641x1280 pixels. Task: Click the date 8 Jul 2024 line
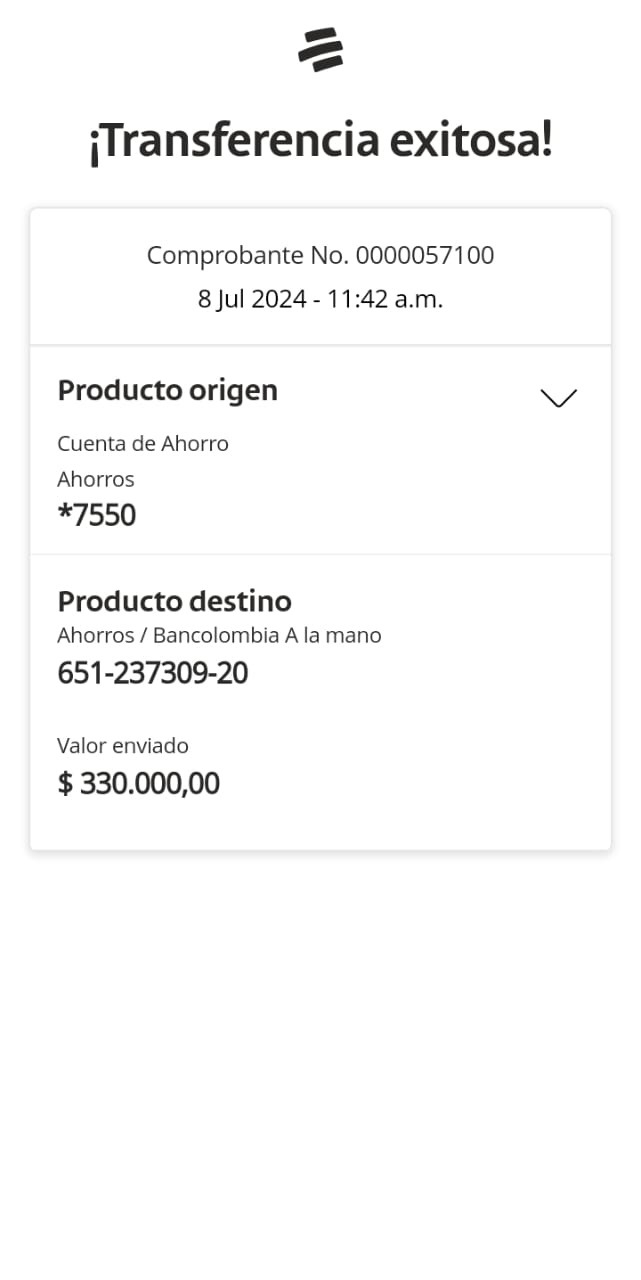(x=252, y=299)
